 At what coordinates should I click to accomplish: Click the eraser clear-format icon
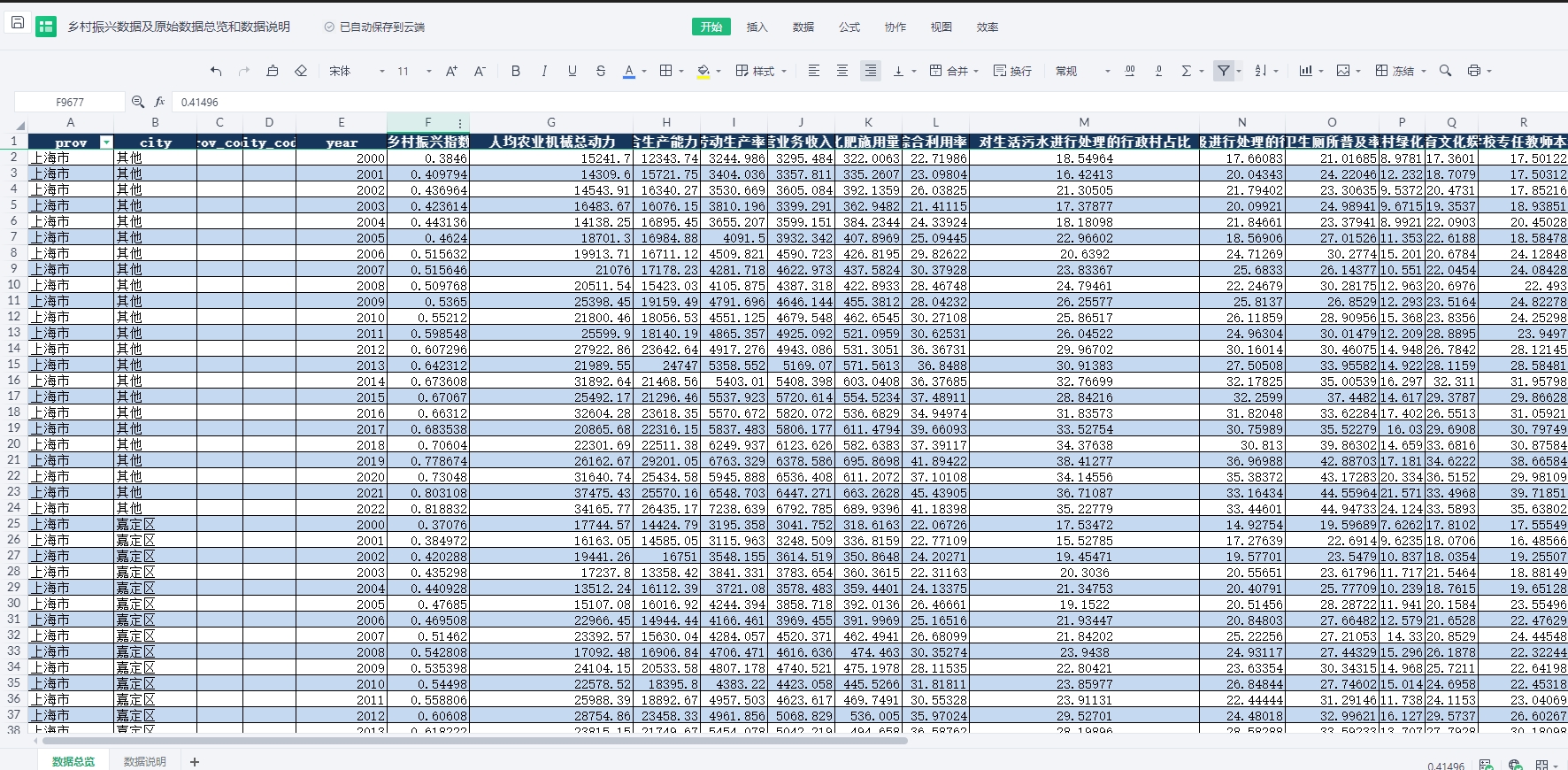point(301,71)
